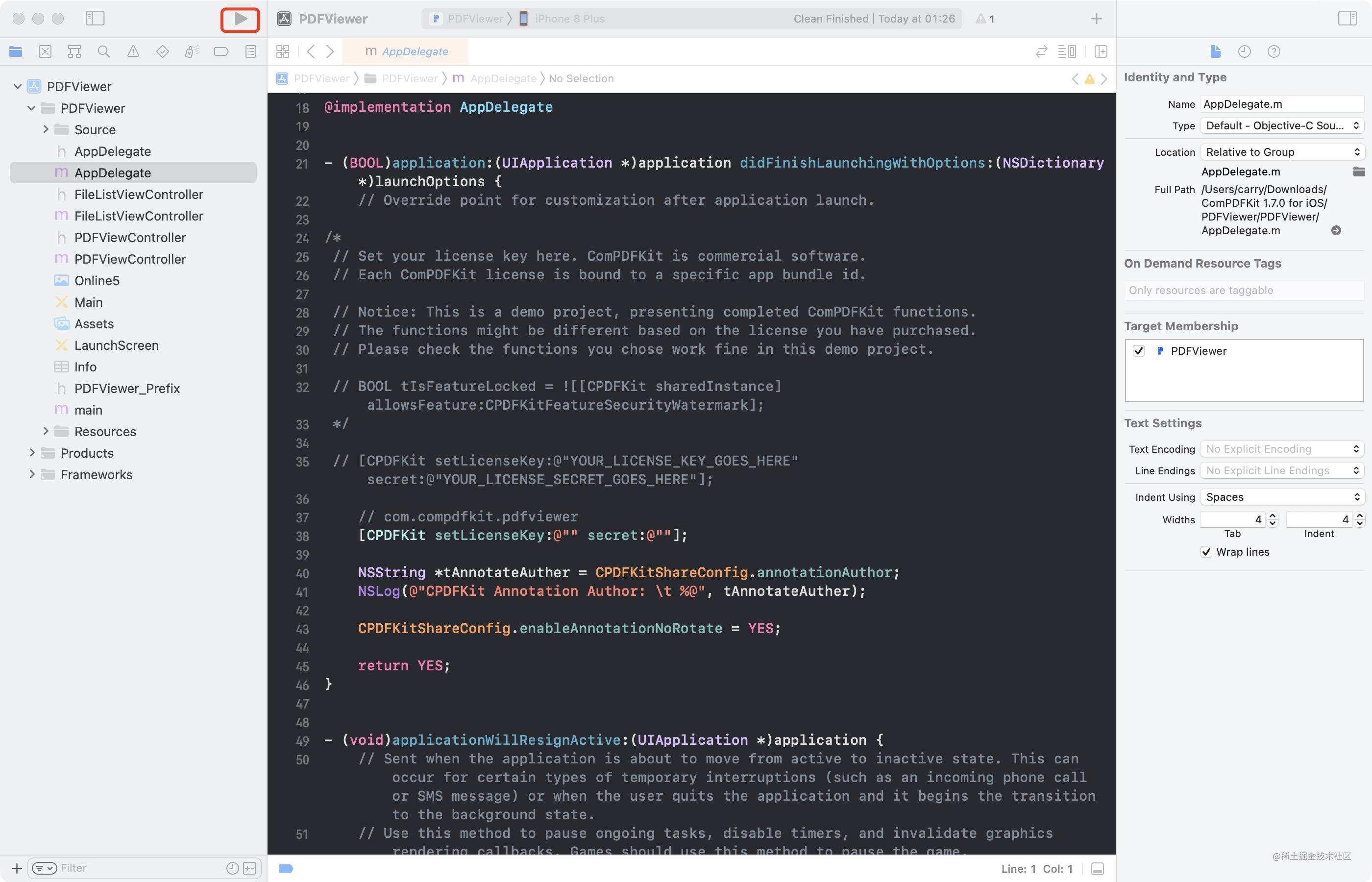Expand the Products folder
The image size is (1372, 882).
tap(31, 453)
